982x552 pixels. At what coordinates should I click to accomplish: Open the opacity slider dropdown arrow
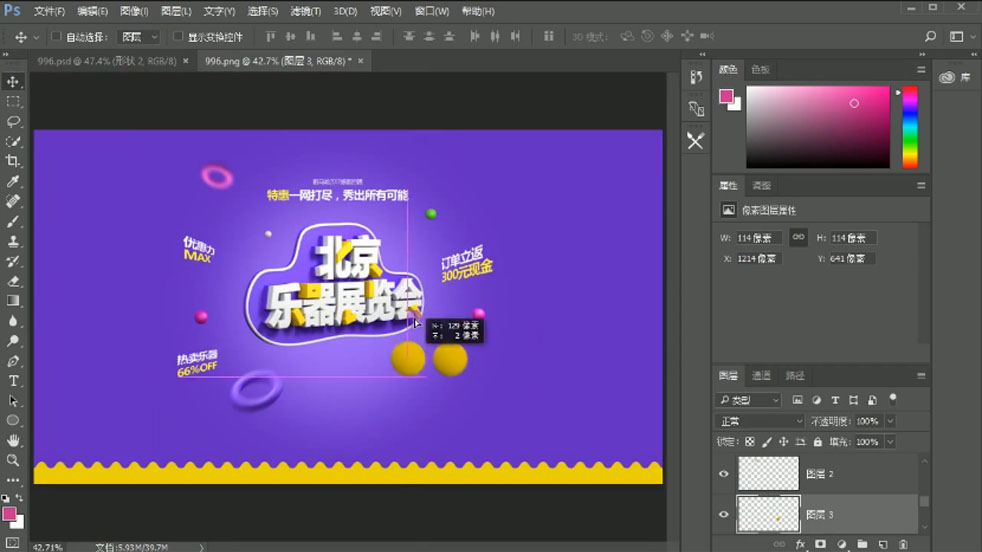click(x=890, y=421)
